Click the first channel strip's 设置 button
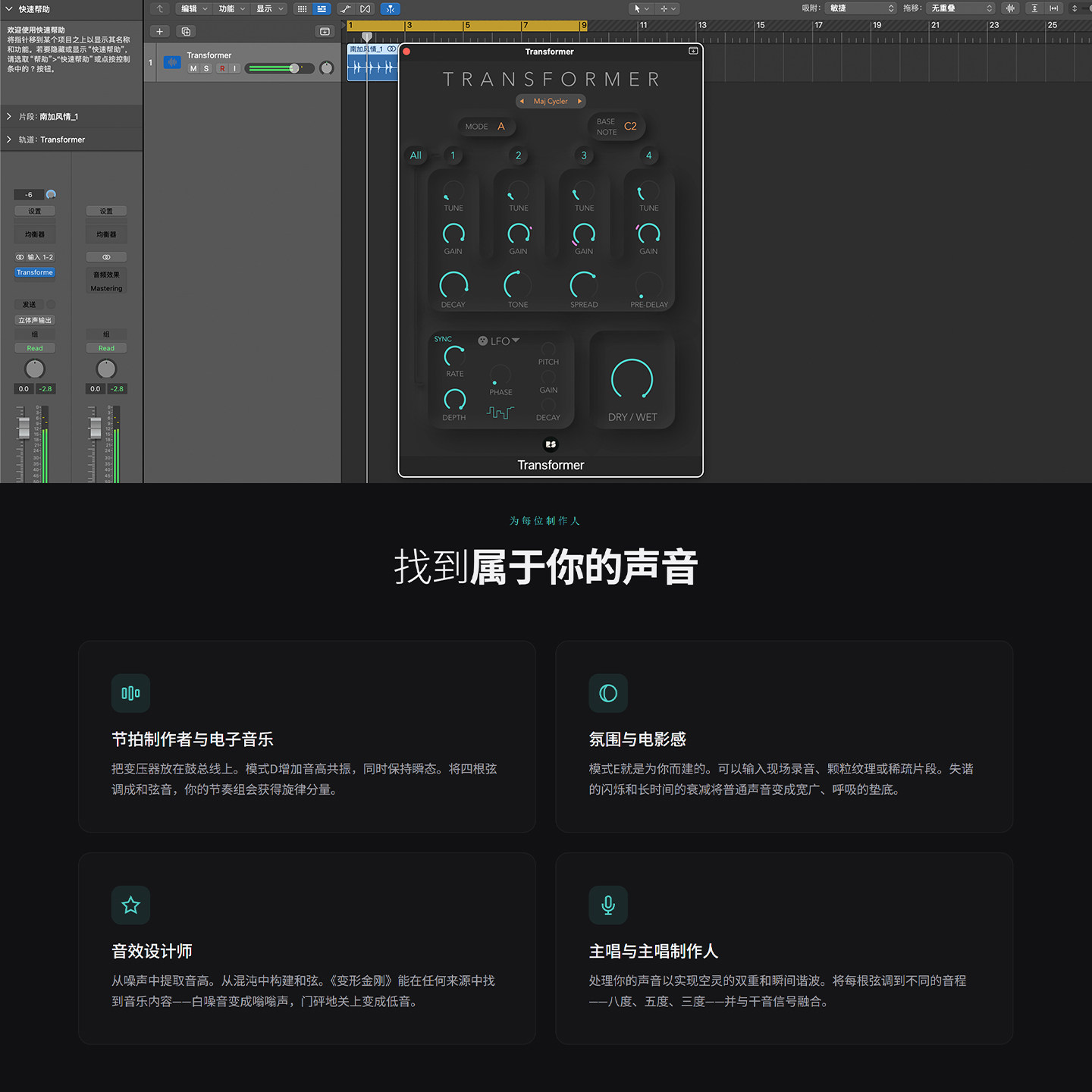Screen dimensions: 1092x1092 pos(35,211)
